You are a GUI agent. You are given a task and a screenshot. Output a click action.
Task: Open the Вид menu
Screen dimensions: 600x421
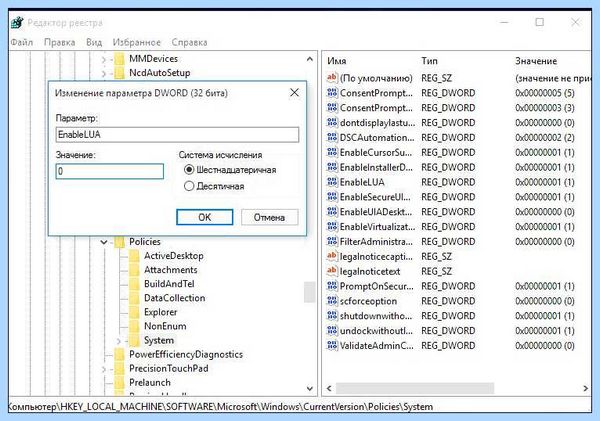coord(94,42)
